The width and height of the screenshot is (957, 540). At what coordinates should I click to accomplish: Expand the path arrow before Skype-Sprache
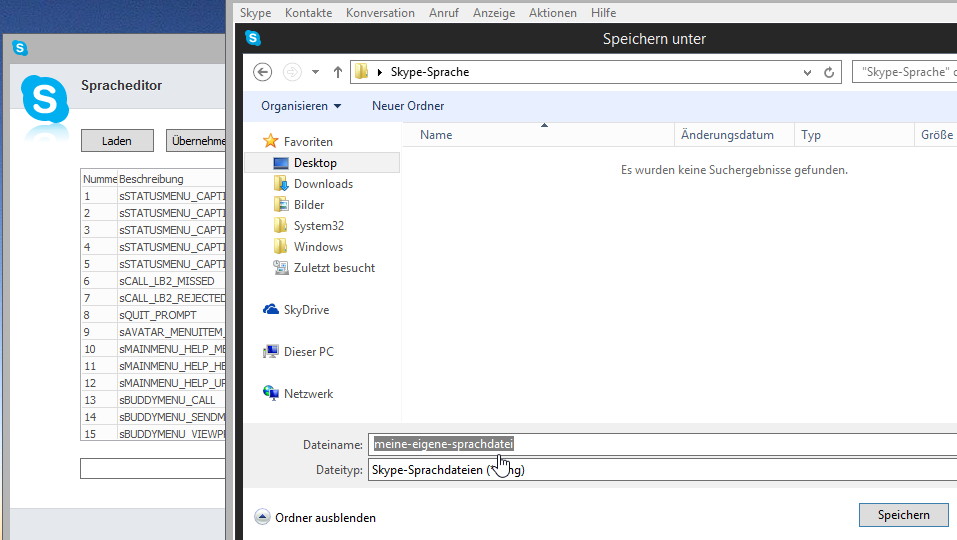pyautogui.click(x=380, y=72)
